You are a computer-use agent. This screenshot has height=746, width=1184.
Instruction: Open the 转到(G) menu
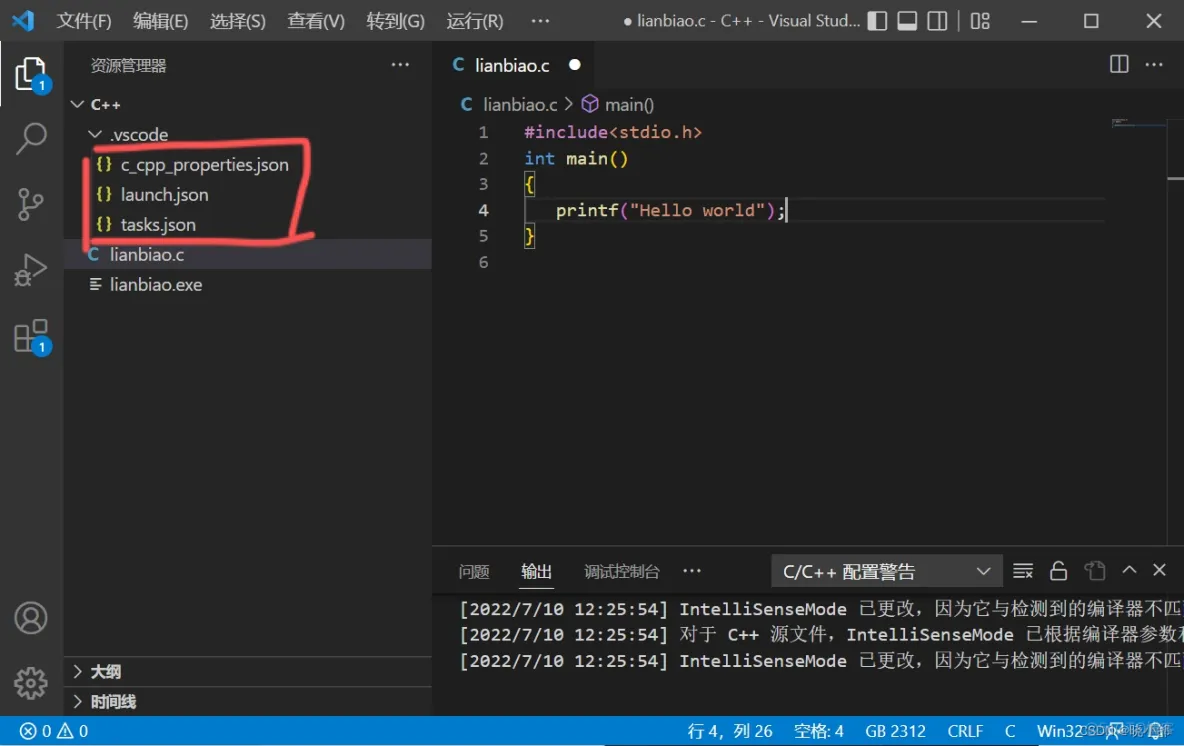(395, 21)
